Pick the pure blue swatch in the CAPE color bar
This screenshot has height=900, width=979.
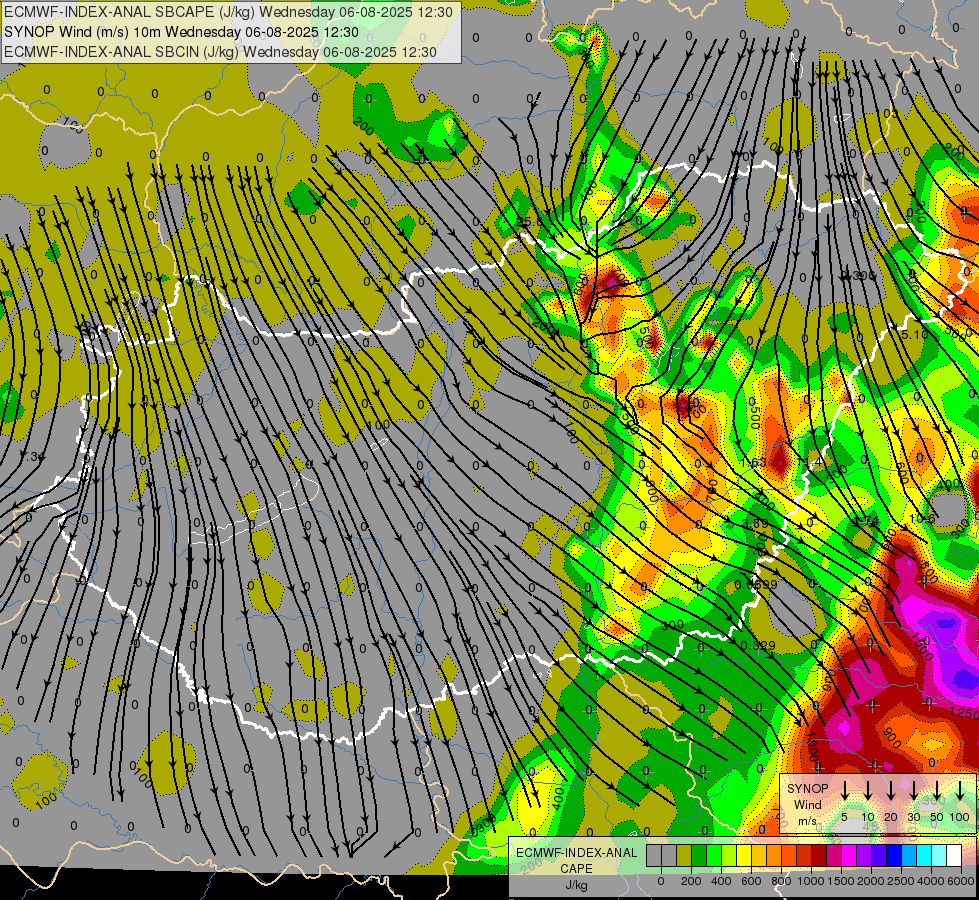point(894,855)
